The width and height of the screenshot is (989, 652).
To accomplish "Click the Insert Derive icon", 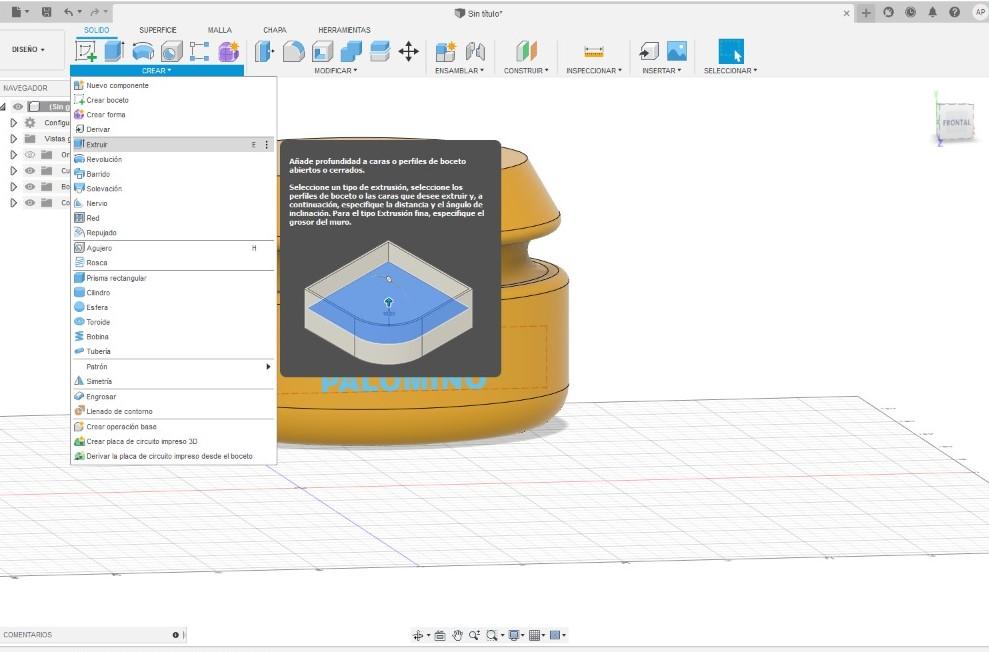I will coord(648,51).
